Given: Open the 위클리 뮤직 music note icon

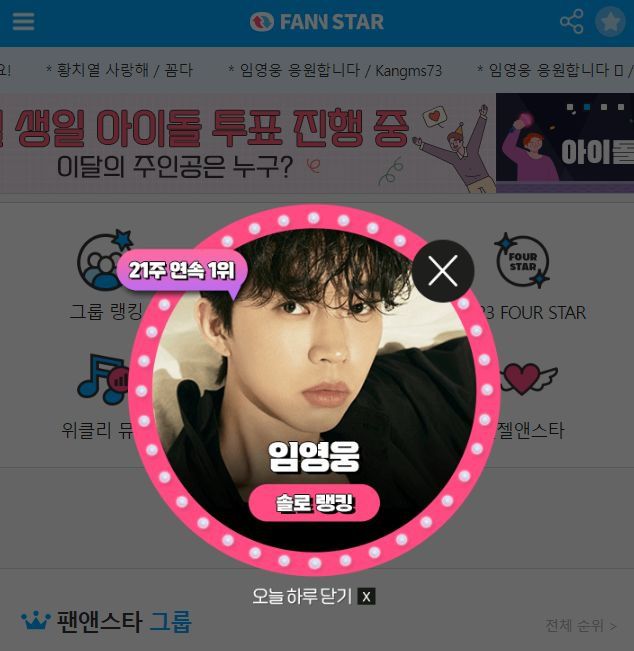Looking at the screenshot, I should point(104,379).
